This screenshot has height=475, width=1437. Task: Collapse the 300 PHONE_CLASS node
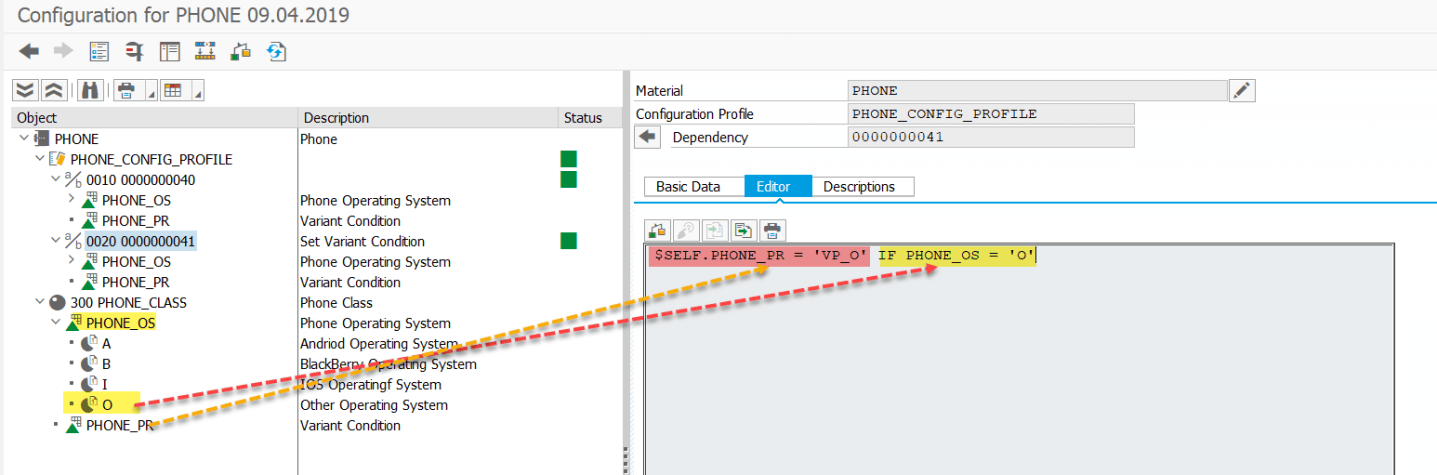pos(39,302)
